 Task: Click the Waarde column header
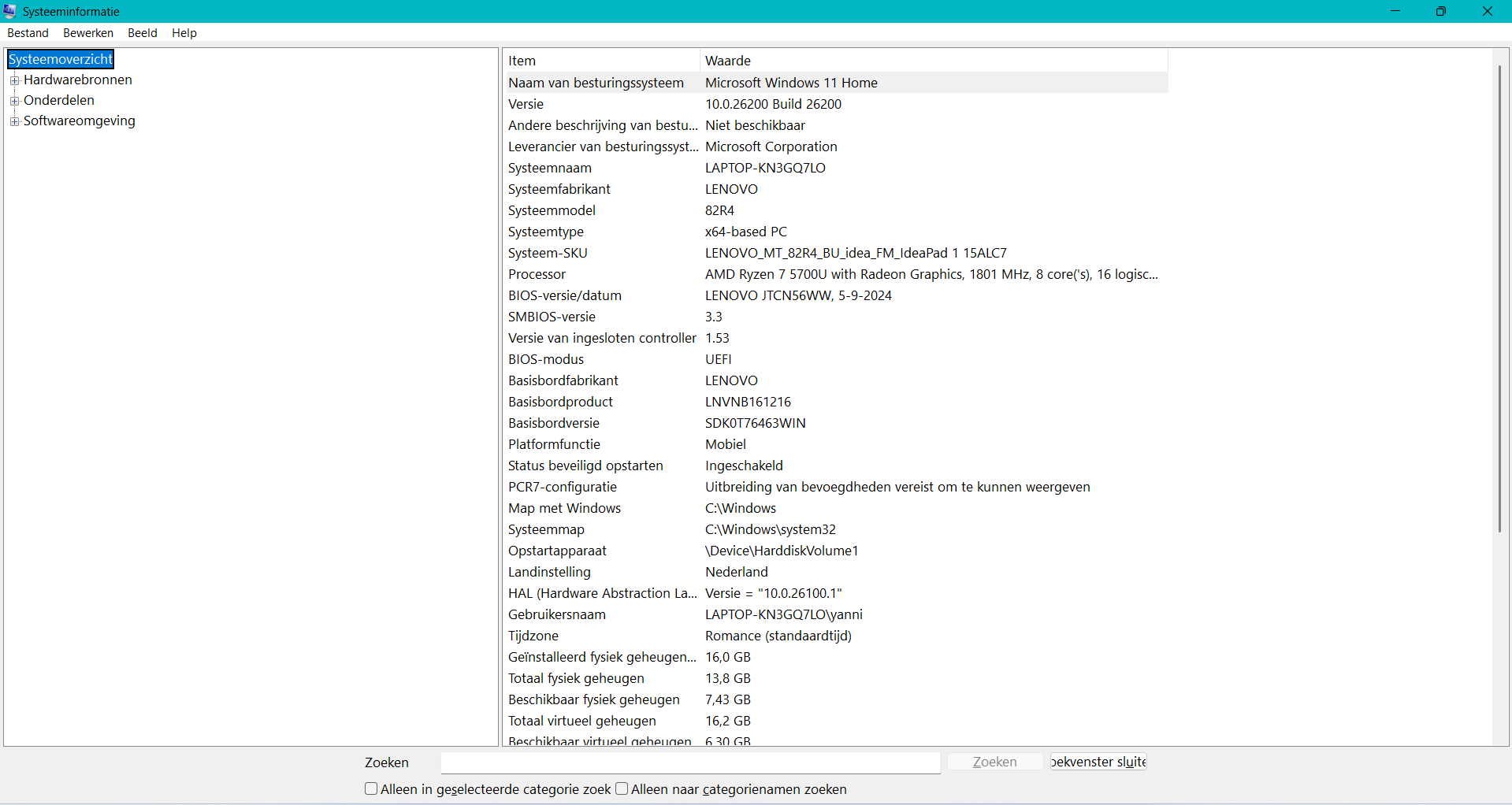pos(934,61)
